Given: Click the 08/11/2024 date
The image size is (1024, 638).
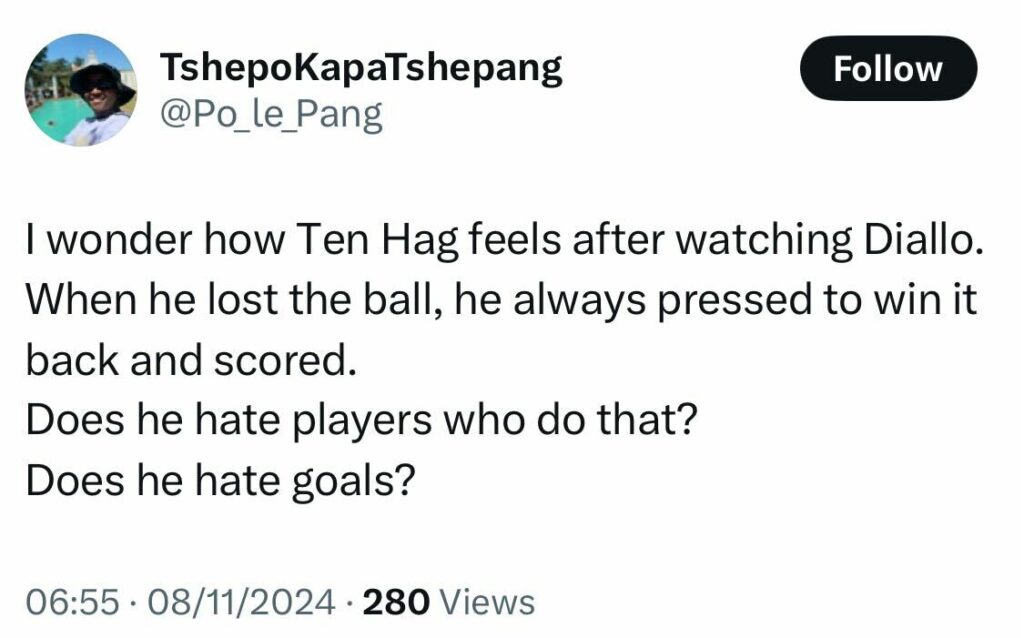Looking at the screenshot, I should (239, 602).
